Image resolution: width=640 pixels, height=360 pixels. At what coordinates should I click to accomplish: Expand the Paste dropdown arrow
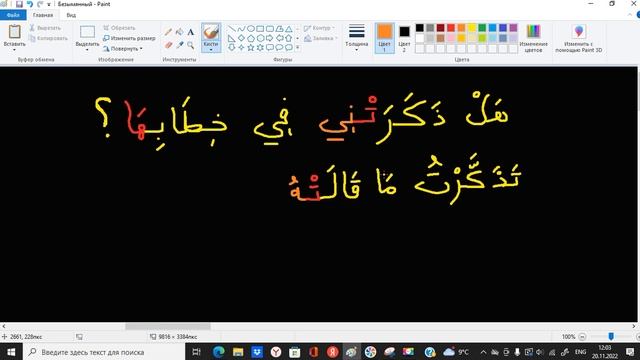point(14,50)
